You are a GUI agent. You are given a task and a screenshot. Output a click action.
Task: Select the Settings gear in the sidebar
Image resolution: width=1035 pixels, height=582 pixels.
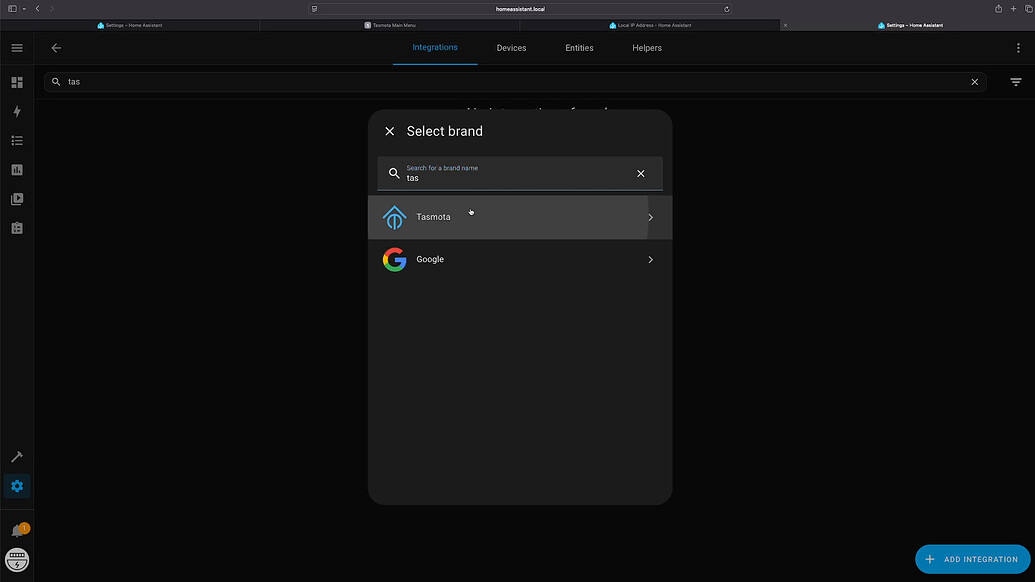coord(16,486)
